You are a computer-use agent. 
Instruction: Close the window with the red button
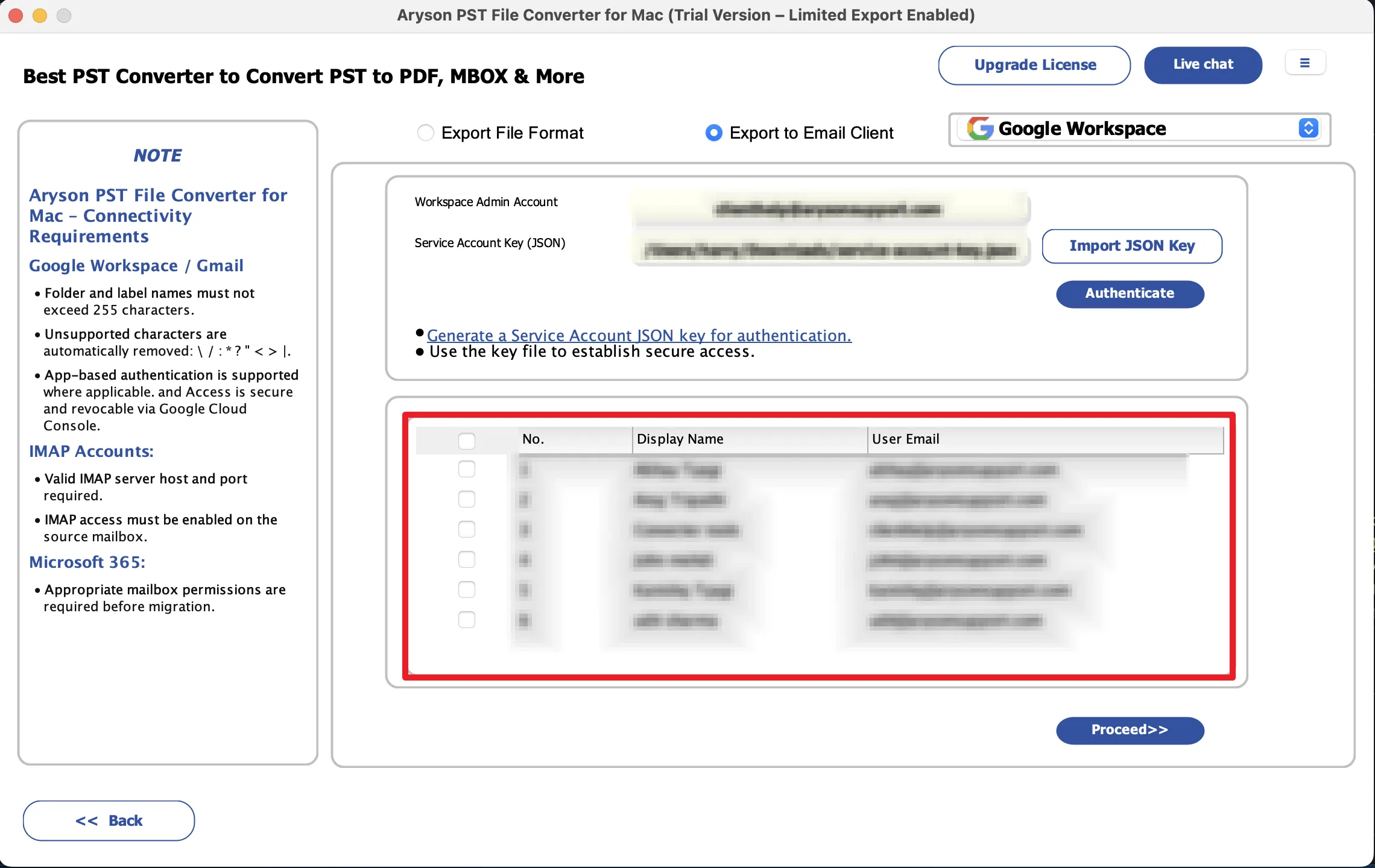[x=16, y=16]
